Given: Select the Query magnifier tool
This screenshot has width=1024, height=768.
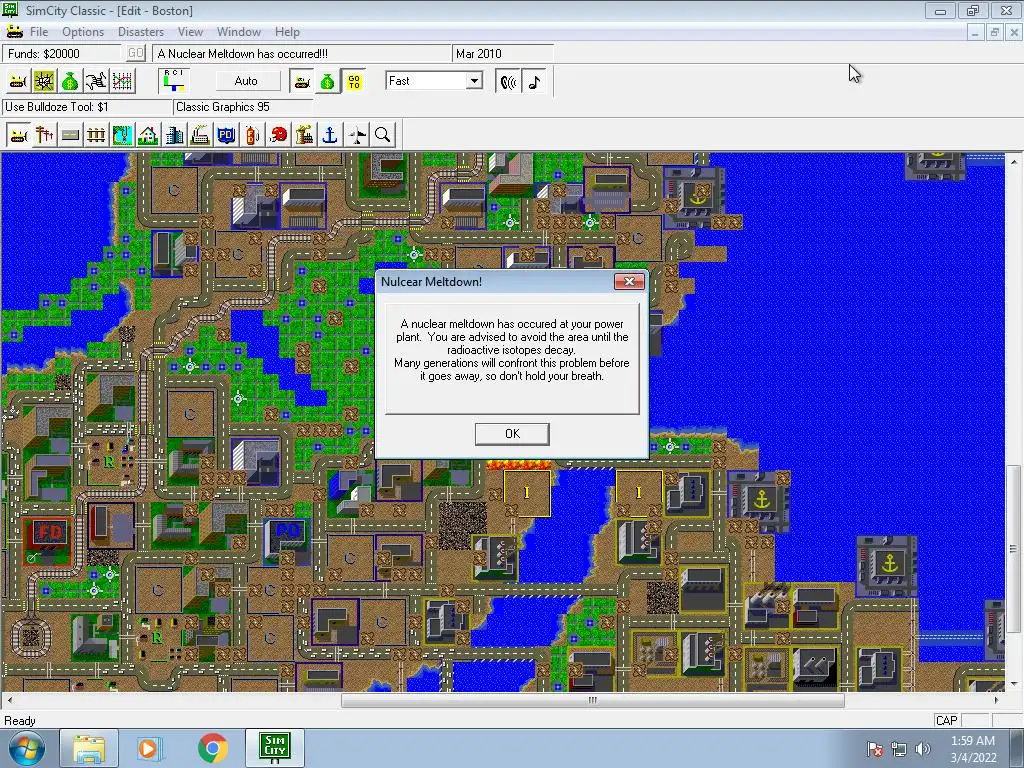Looking at the screenshot, I should click(383, 135).
